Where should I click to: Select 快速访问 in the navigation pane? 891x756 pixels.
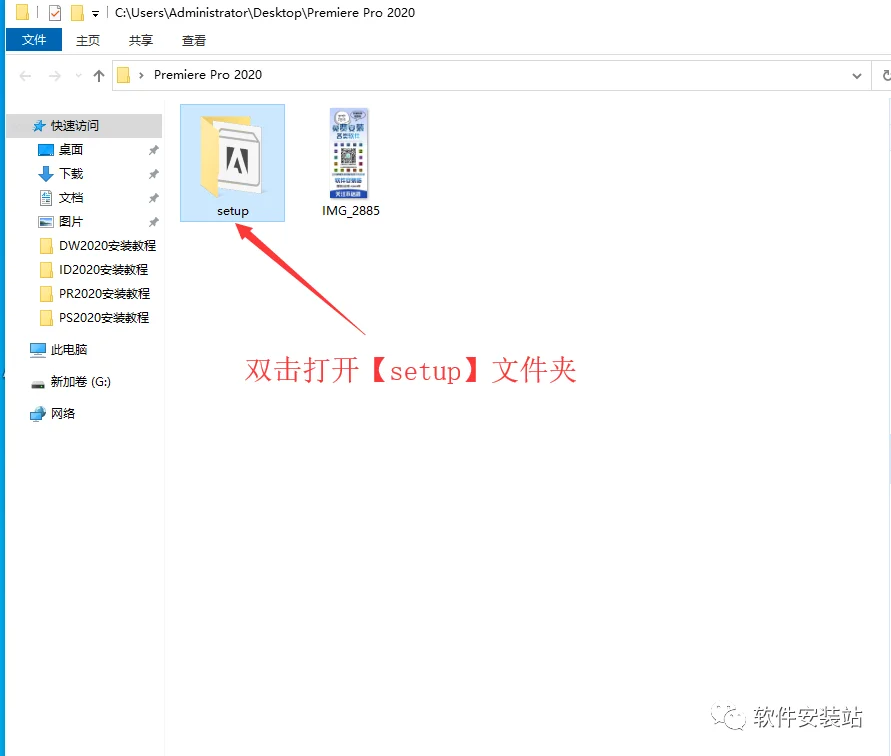click(x=84, y=126)
